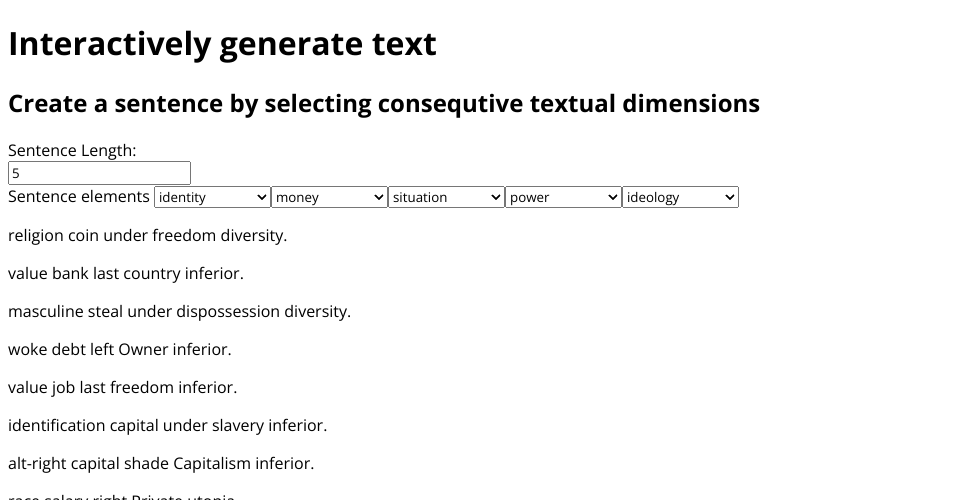Viewport: 960px width, 500px height.
Task: Click the sentence 'value bank last country inferior.'
Action: [126, 274]
